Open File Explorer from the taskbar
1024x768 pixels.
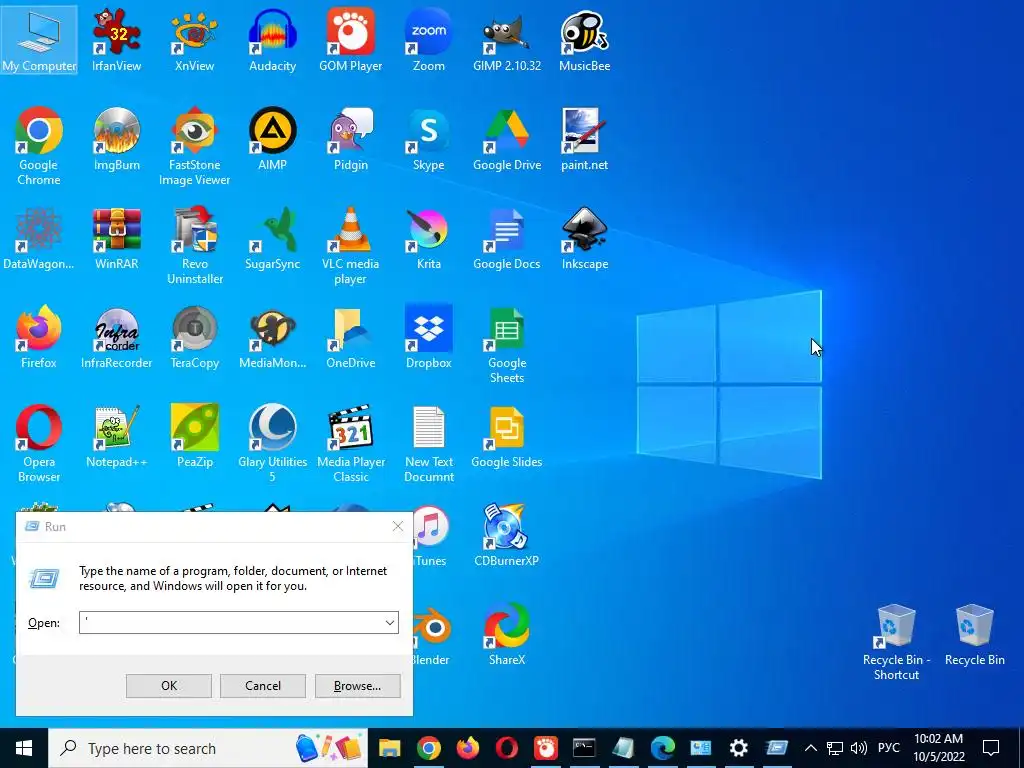click(x=390, y=748)
